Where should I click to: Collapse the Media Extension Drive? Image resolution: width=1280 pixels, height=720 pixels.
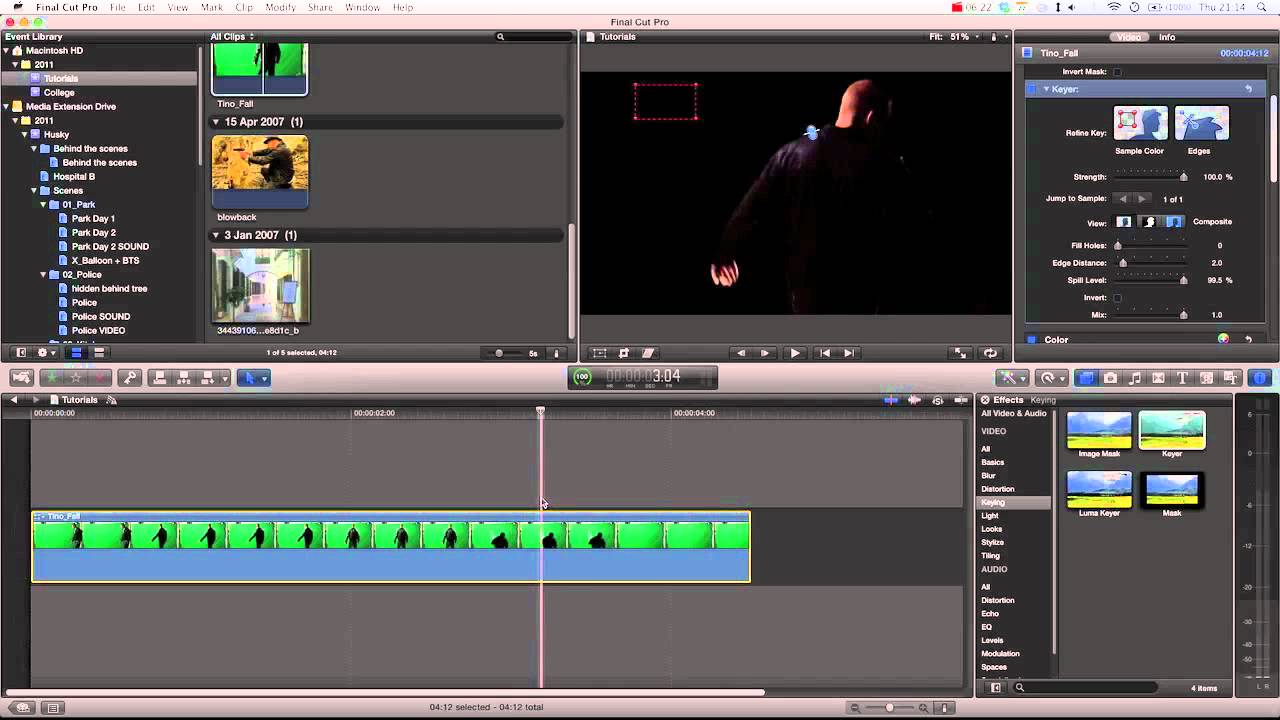pyautogui.click(x=7, y=106)
